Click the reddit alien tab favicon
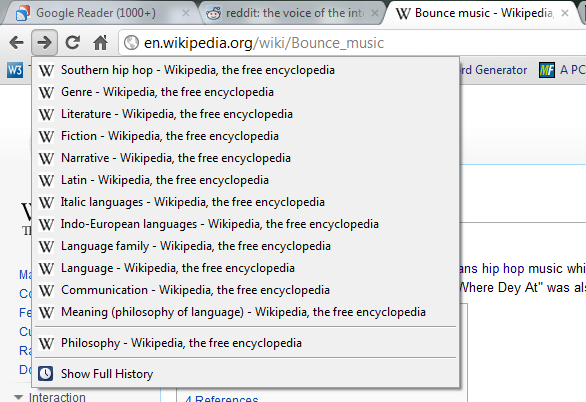The height and width of the screenshot is (402, 586). pyautogui.click(x=213, y=13)
